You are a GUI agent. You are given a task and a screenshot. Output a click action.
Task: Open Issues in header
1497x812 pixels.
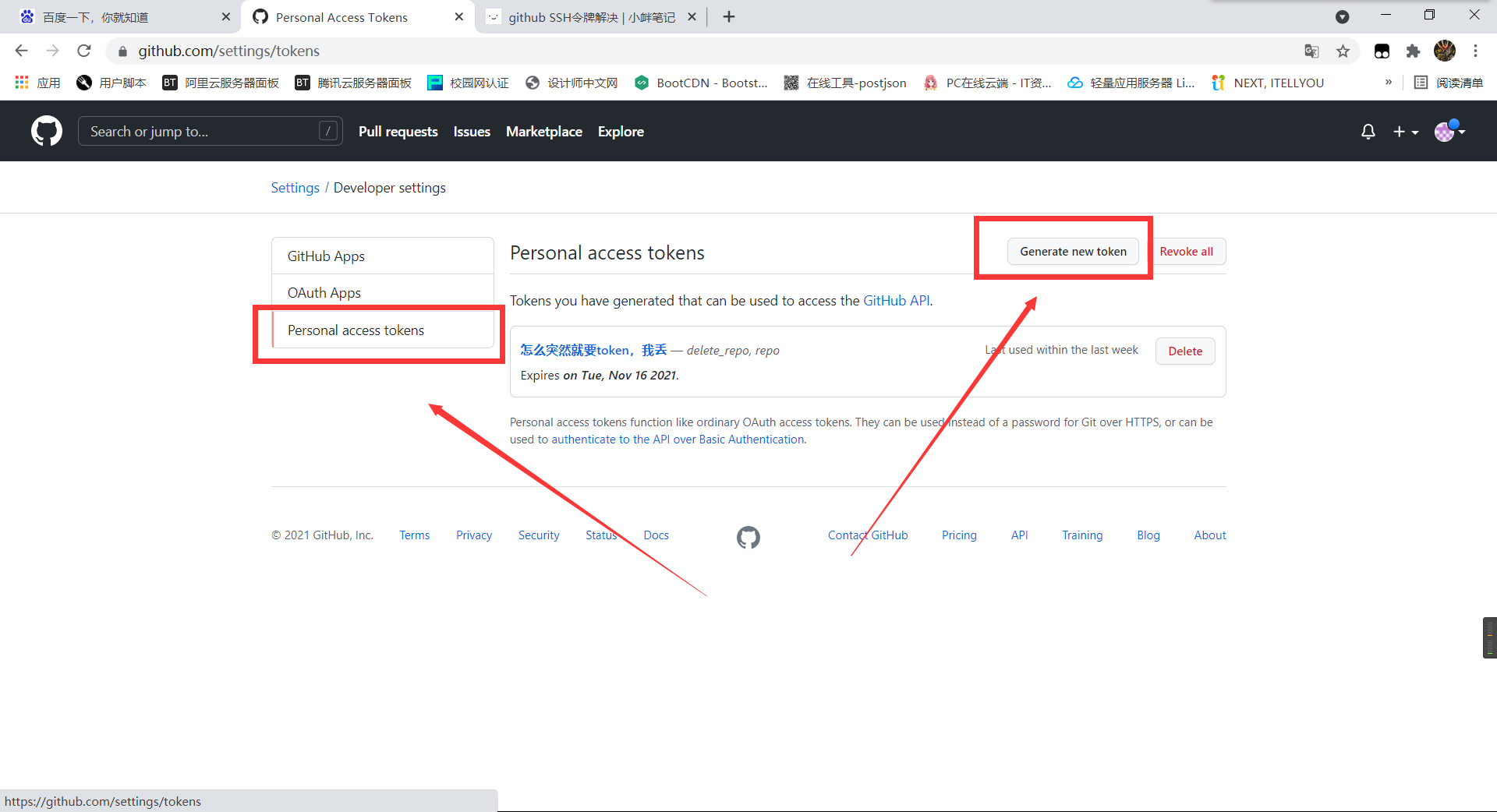tap(472, 132)
